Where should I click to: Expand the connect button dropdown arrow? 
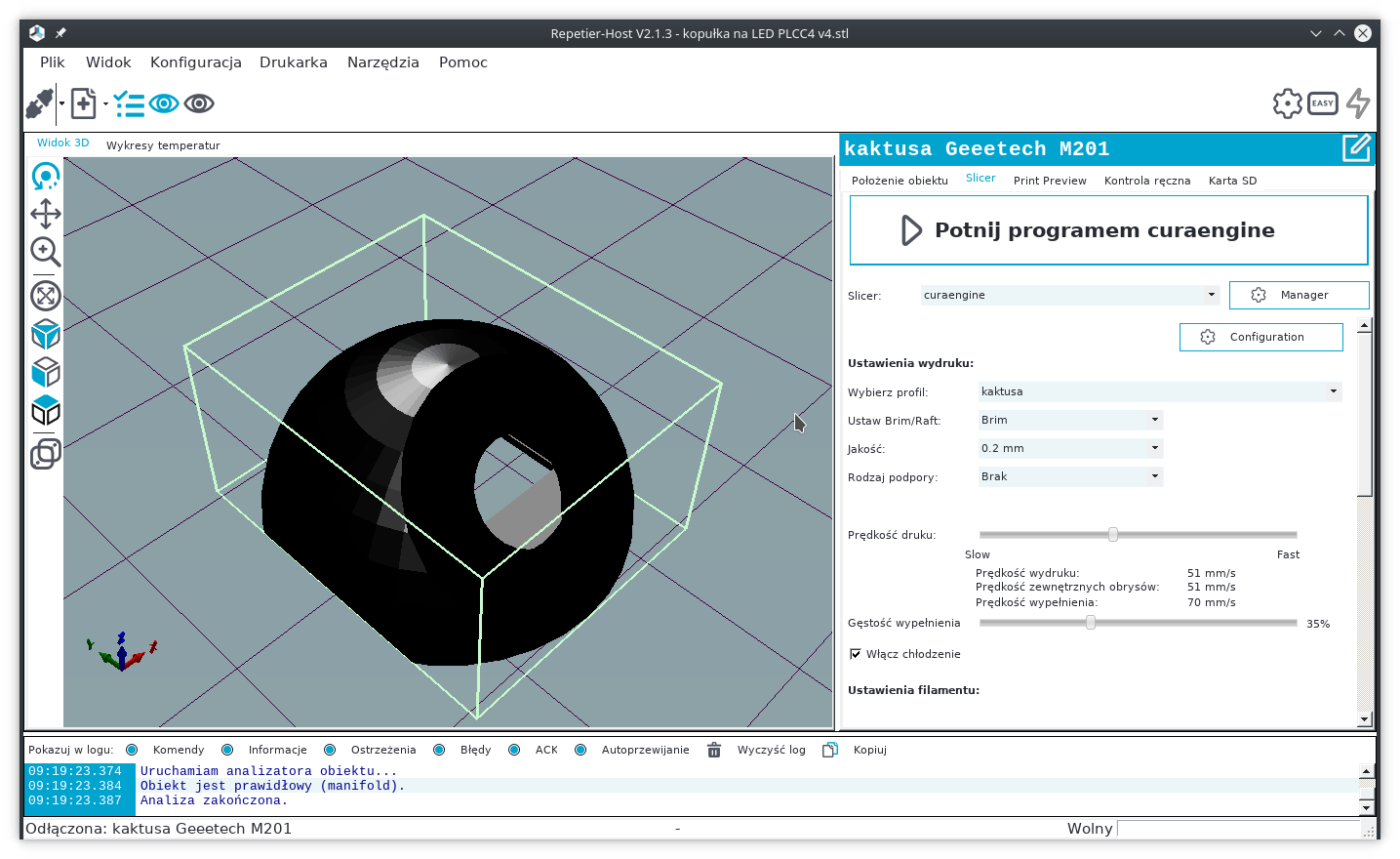pos(61,103)
